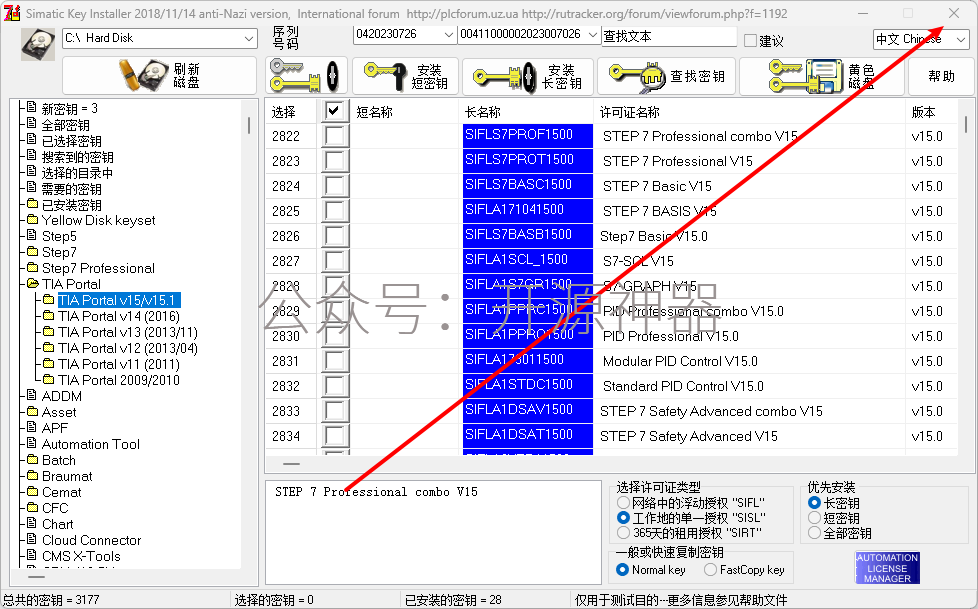Click Install short key button
Screen dimensions: 978x609
[x=405, y=76]
